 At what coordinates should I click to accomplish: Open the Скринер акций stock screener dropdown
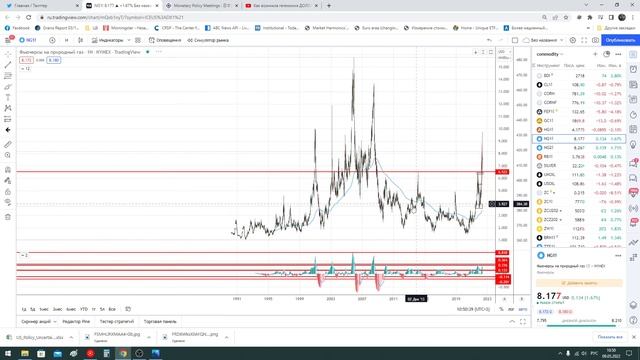pos(38,322)
